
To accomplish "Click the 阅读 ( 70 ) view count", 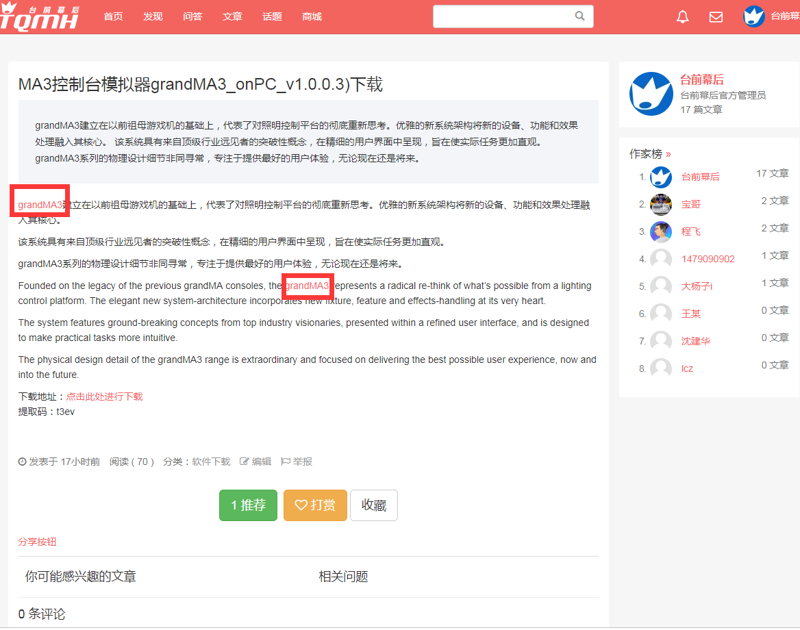I will [x=132, y=462].
